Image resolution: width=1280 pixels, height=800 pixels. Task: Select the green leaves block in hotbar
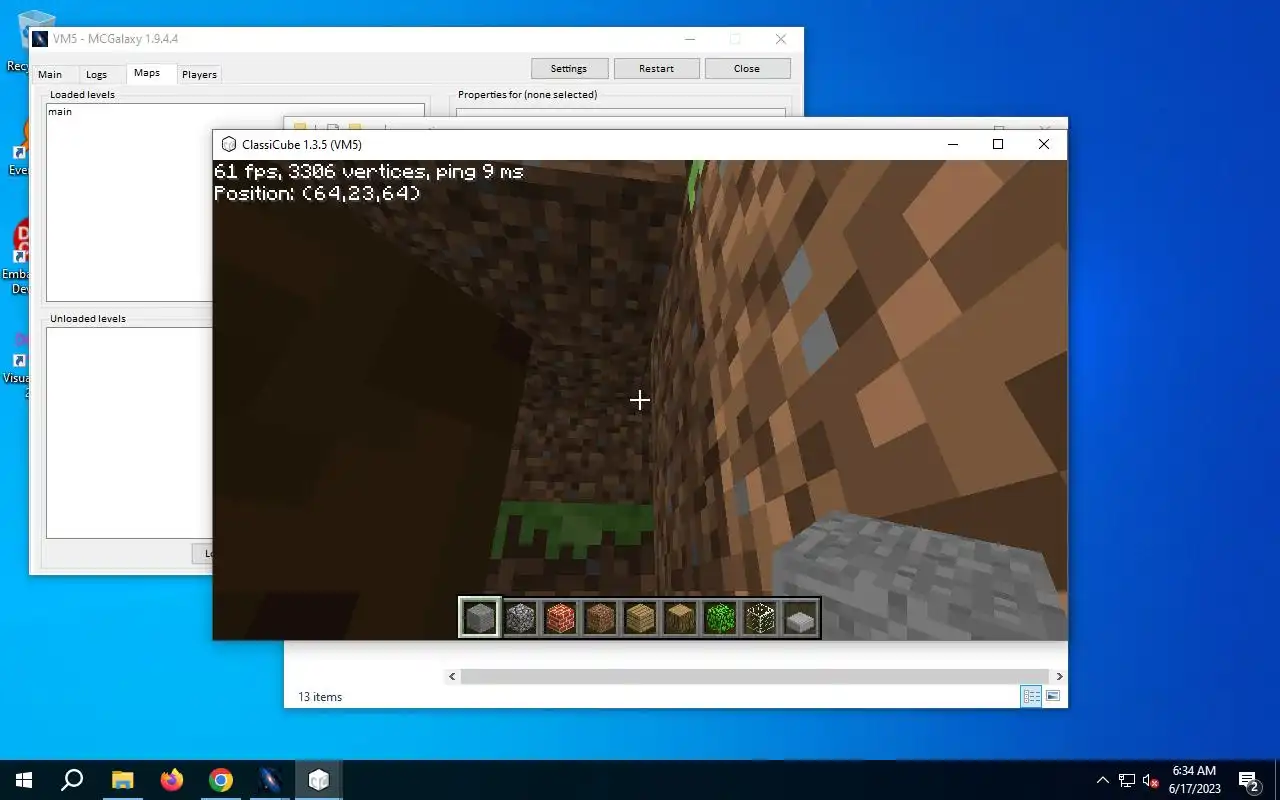(x=720, y=618)
